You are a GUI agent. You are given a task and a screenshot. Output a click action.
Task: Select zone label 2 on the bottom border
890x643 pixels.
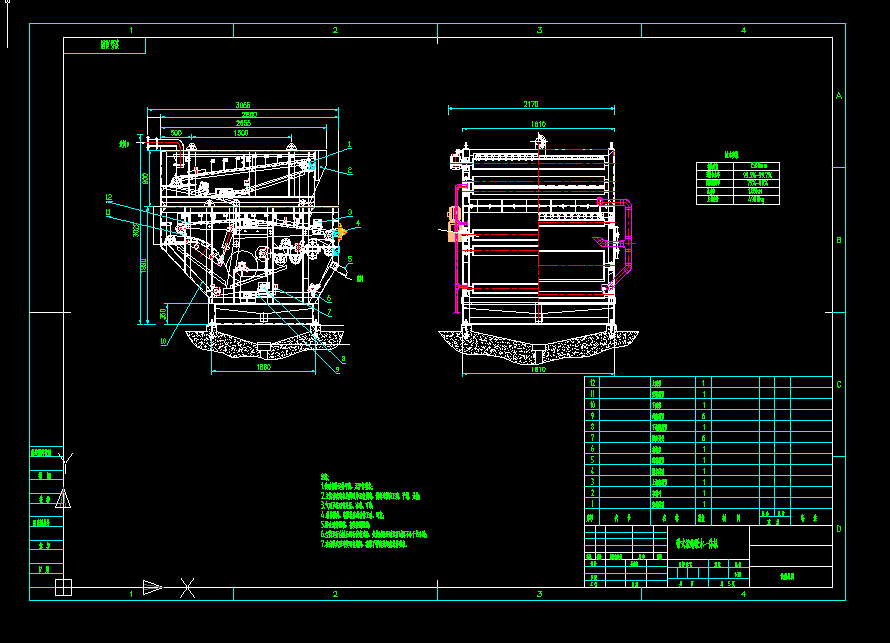[335, 594]
